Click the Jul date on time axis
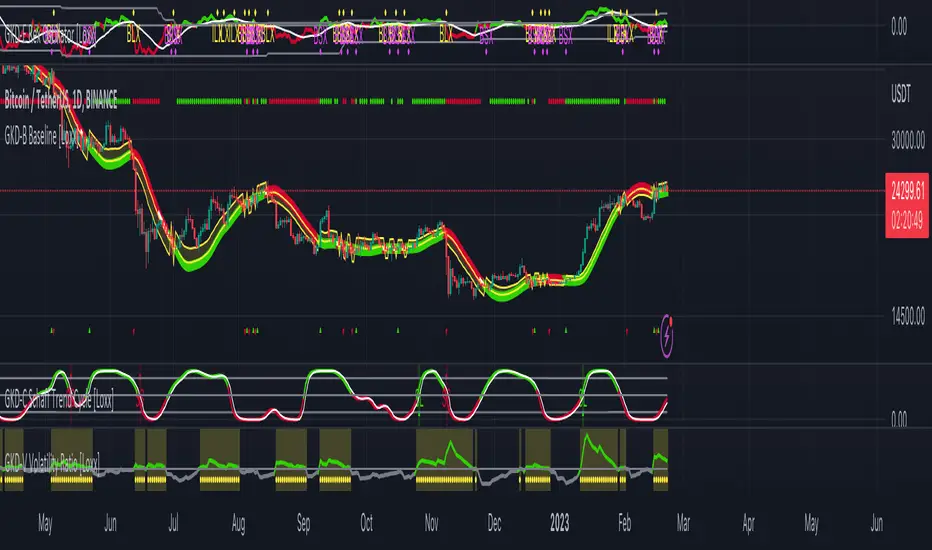This screenshot has height=550, width=932. point(173,523)
